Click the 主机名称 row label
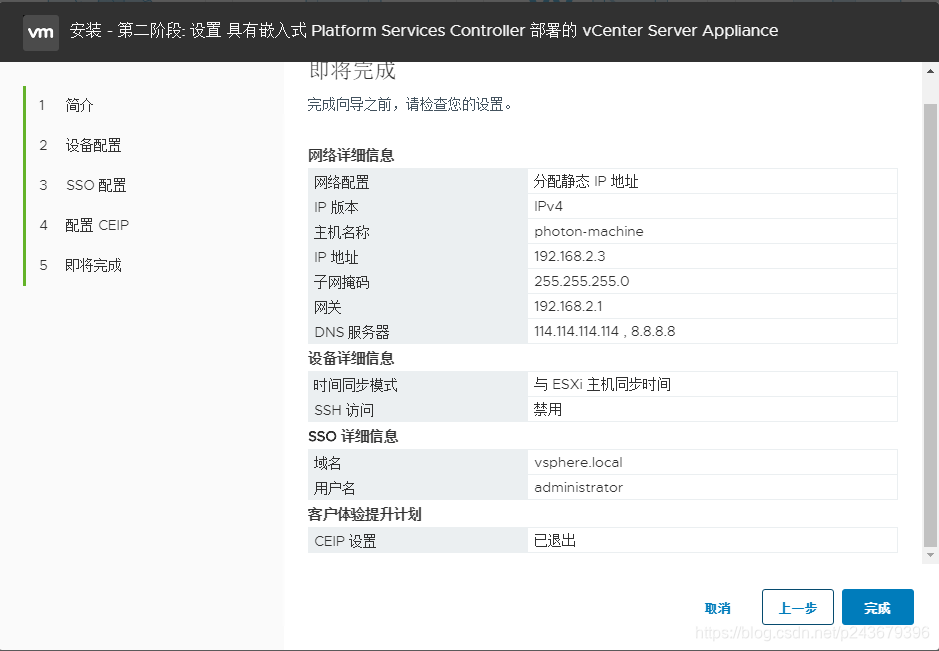This screenshot has width=939, height=651. tap(341, 232)
